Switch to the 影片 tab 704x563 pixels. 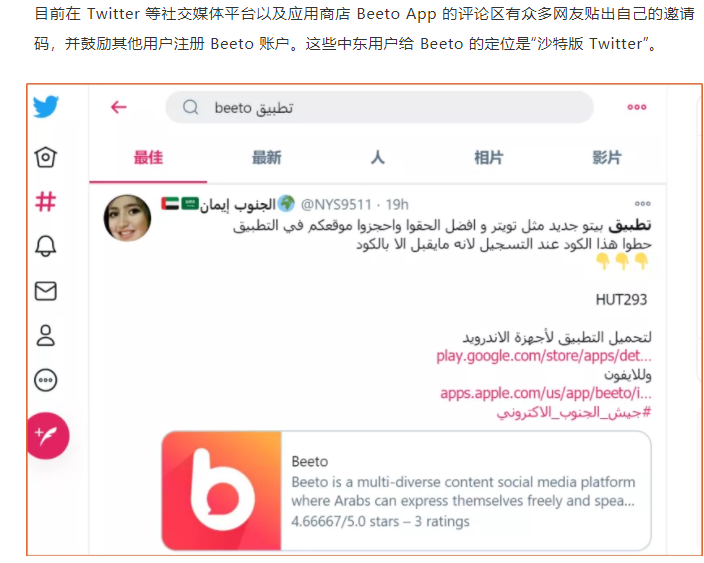coord(607,158)
